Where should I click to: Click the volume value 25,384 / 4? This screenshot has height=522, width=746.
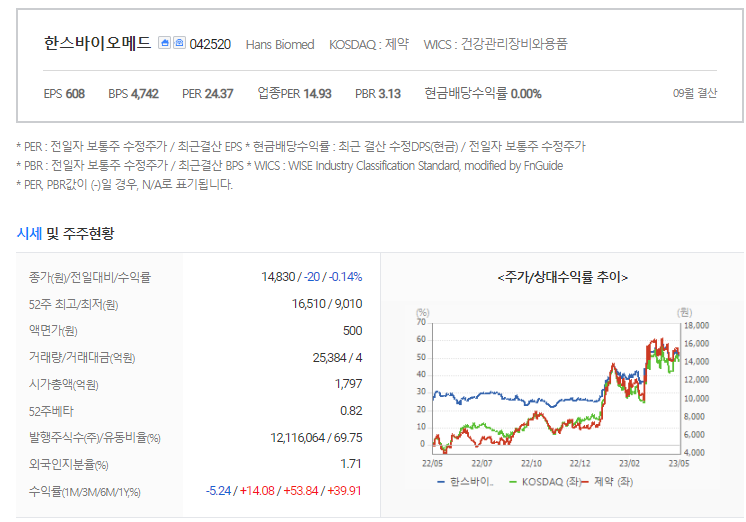pos(337,358)
